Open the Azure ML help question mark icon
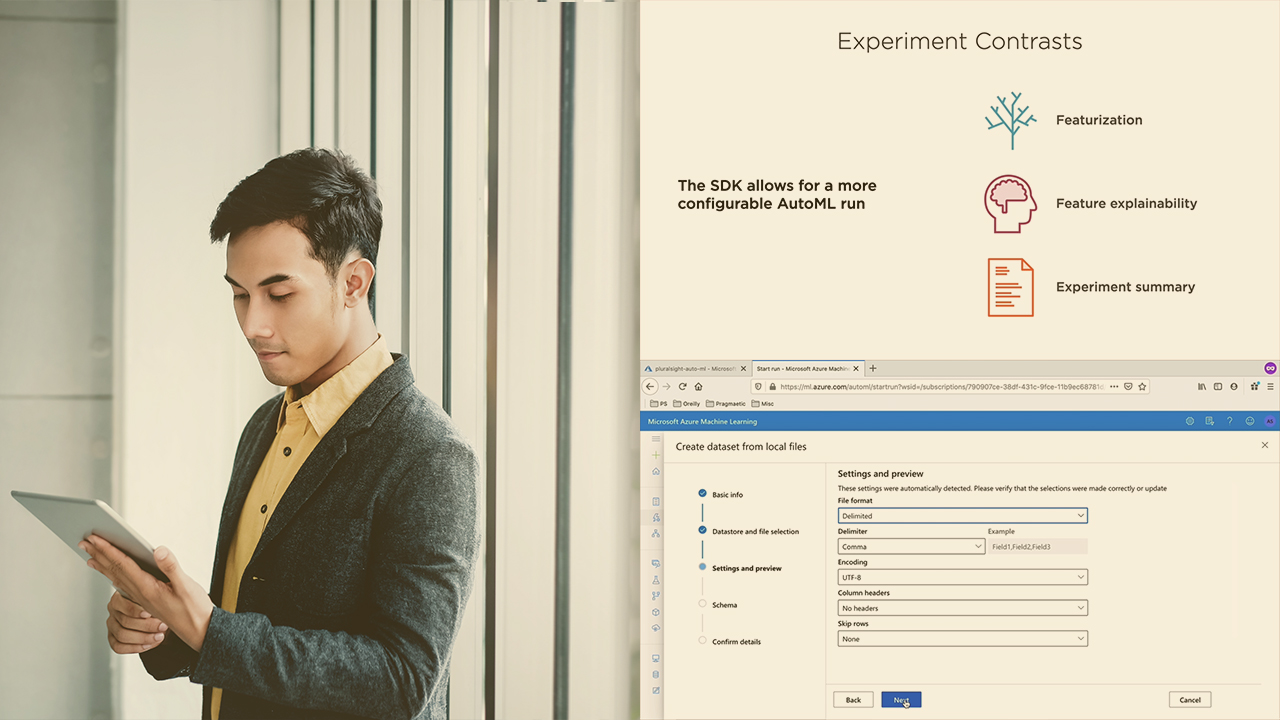This screenshot has height=720, width=1280. coord(1229,421)
